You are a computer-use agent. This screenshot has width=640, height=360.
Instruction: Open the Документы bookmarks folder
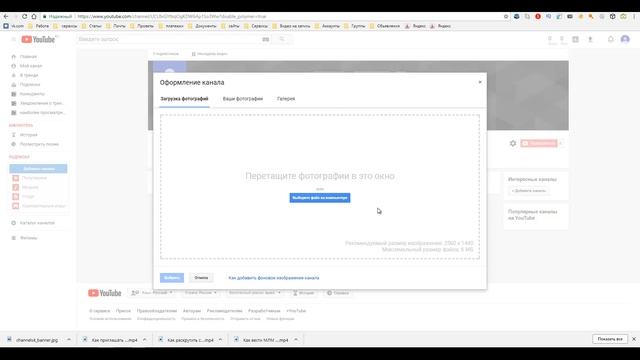pos(202,26)
